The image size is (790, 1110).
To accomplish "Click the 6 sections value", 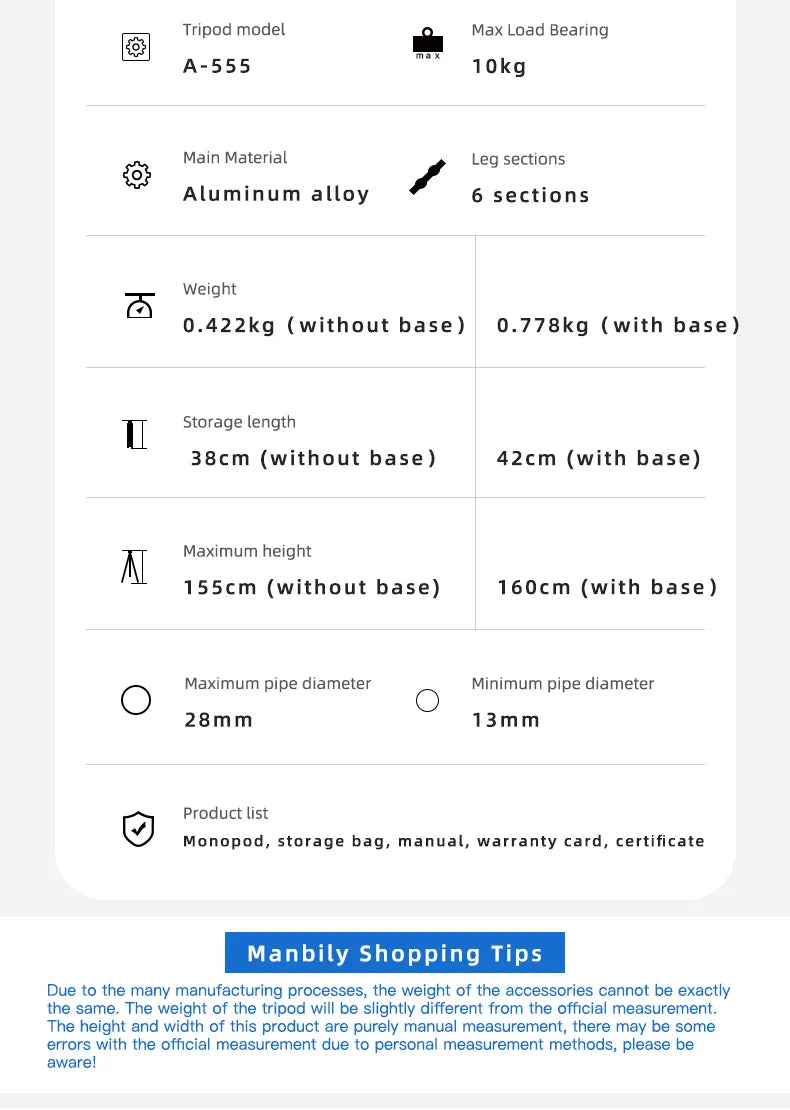I will [530, 195].
